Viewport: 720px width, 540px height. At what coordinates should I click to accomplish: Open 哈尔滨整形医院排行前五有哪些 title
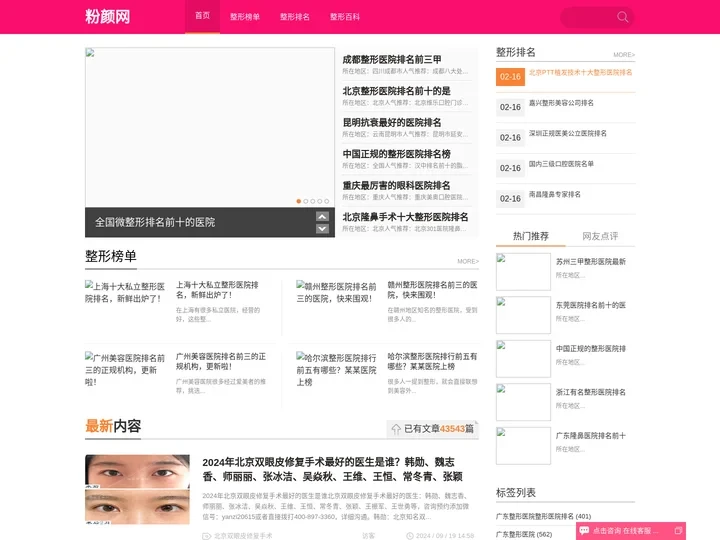(x=433, y=361)
